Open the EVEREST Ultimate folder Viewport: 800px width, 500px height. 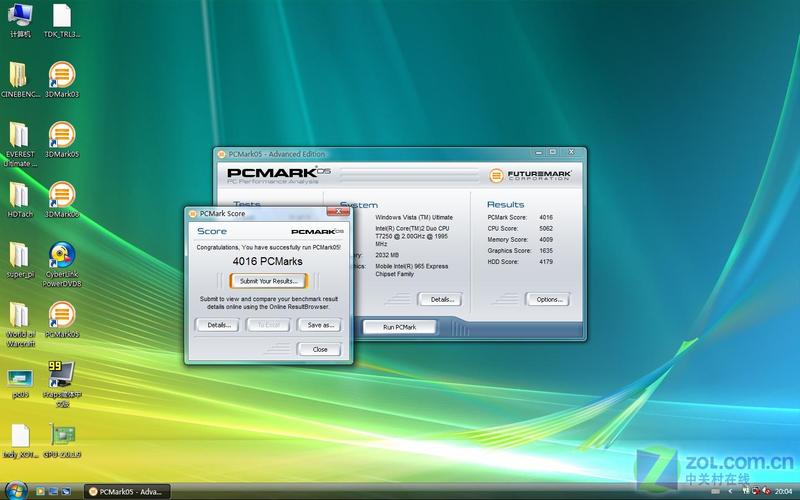(x=20, y=145)
